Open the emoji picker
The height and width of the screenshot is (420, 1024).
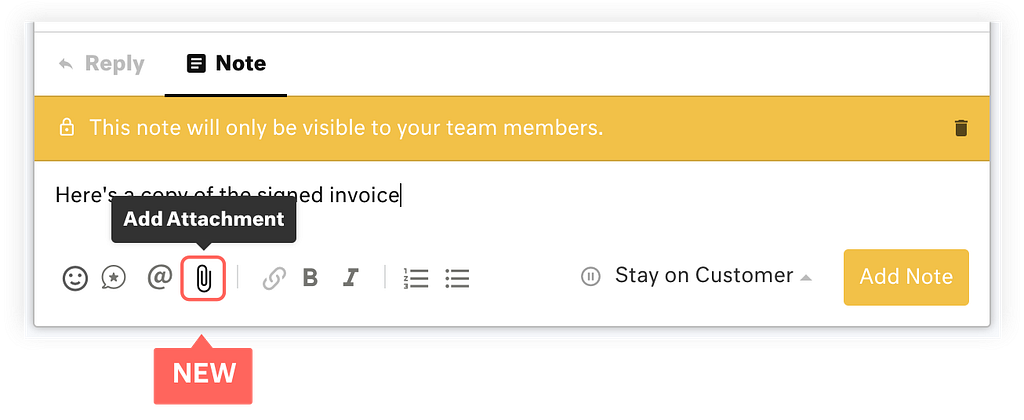tap(75, 278)
